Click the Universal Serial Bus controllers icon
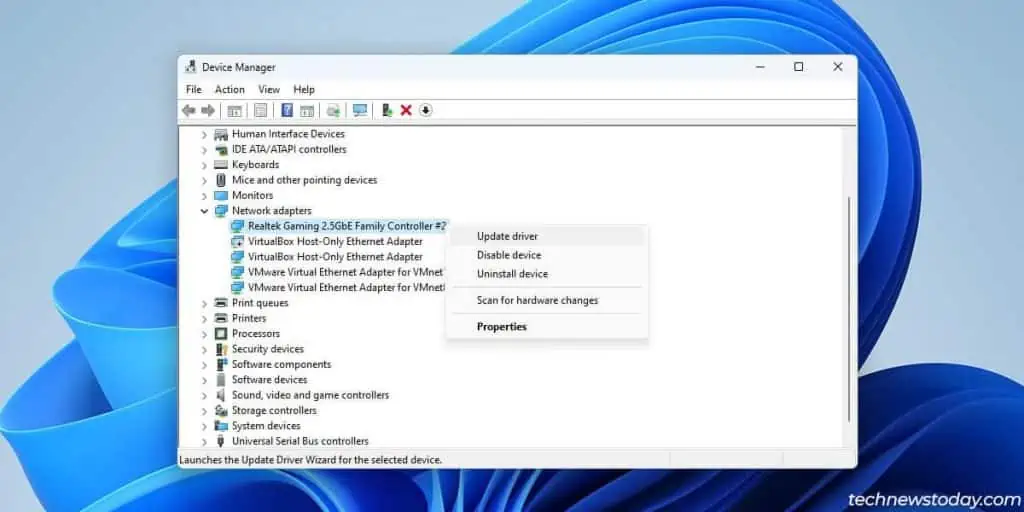Image resolution: width=1024 pixels, height=512 pixels. [221, 441]
